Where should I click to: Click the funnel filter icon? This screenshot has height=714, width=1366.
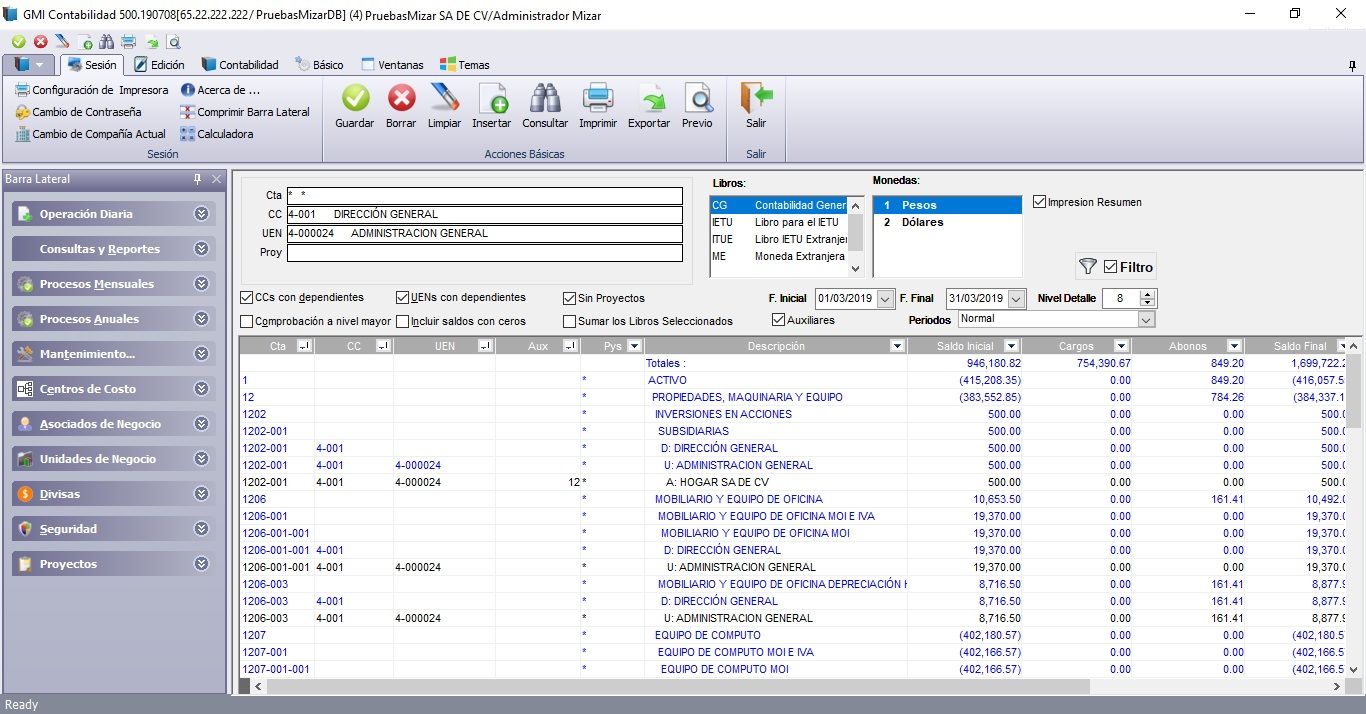pyautogui.click(x=1087, y=267)
